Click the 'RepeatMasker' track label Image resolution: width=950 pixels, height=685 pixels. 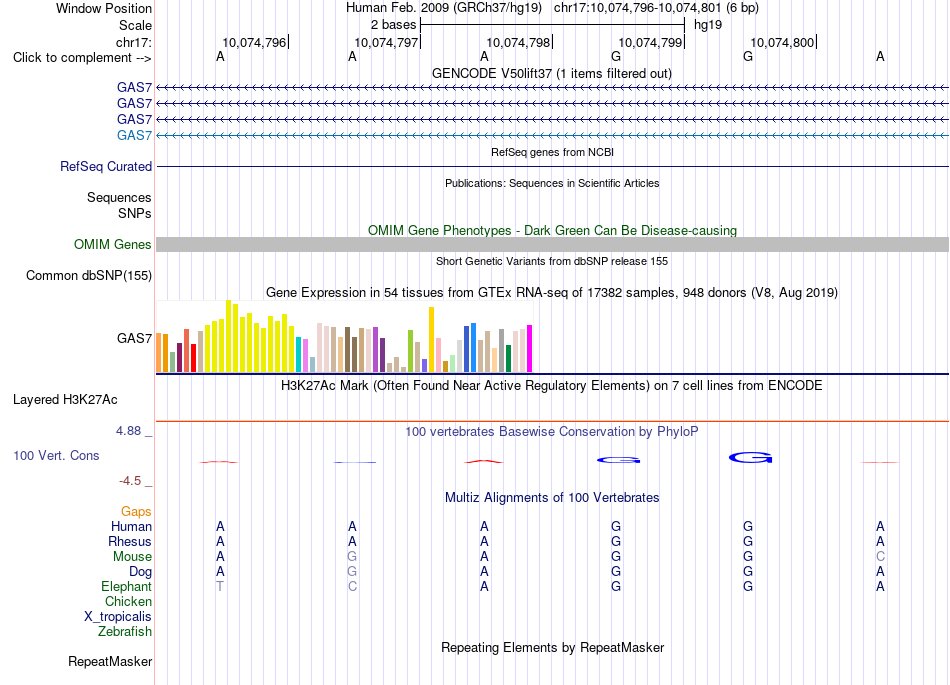(110, 661)
